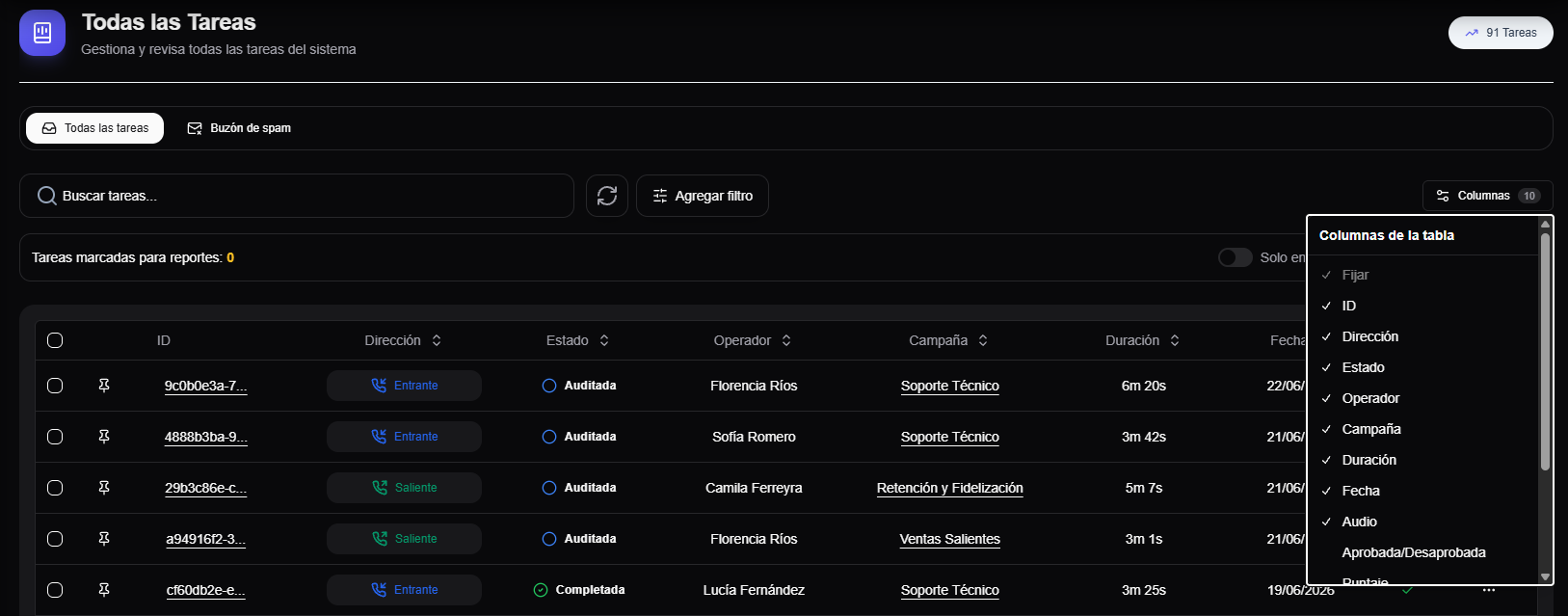Click Saliente badge in row 29b3c86e-c
Image resolution: width=1568 pixels, height=616 pixels.
point(404,488)
